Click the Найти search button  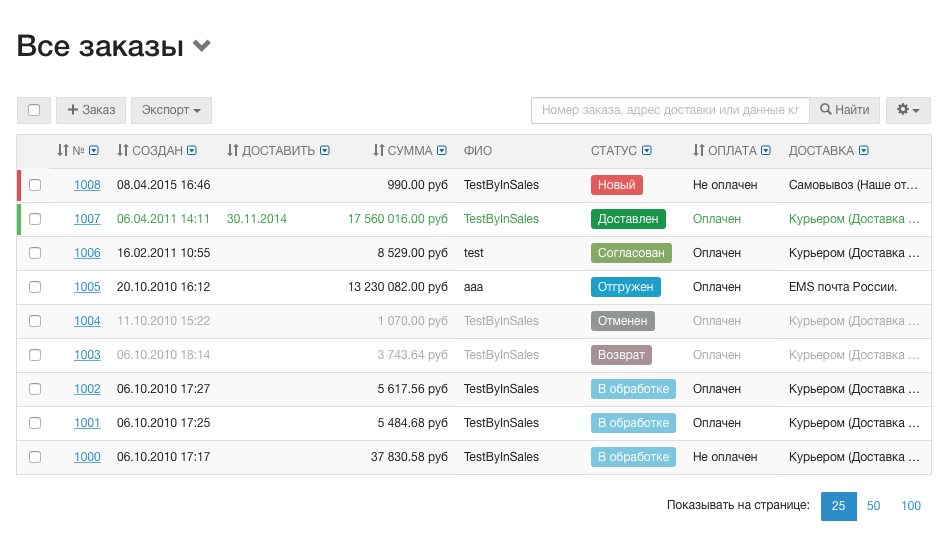pos(844,110)
